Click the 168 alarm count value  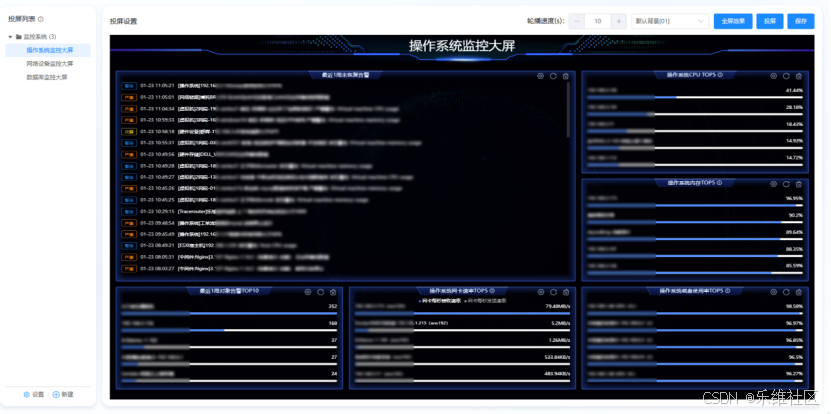point(333,323)
